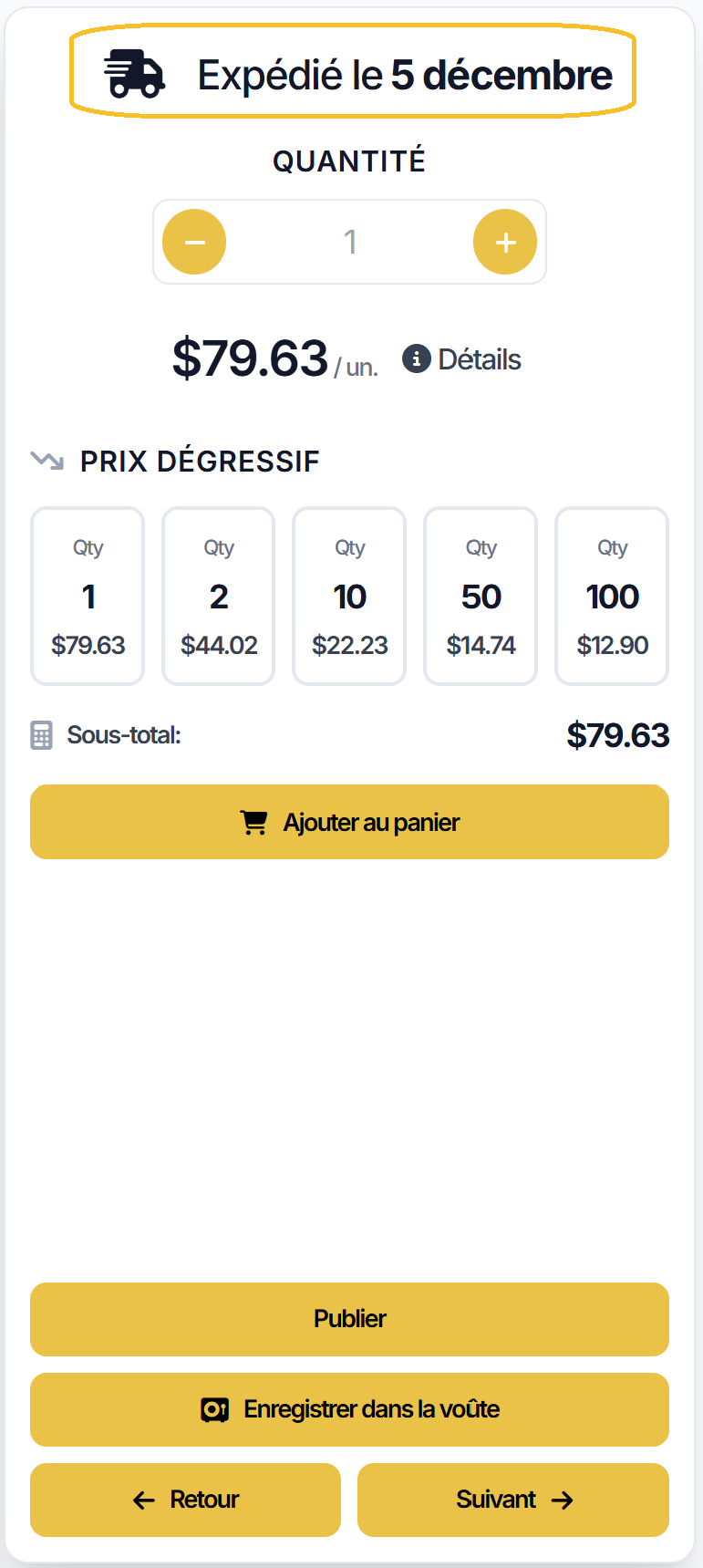This screenshot has height=1568, width=703.
Task: Click the info icon next to Détails
Action: pos(416,358)
